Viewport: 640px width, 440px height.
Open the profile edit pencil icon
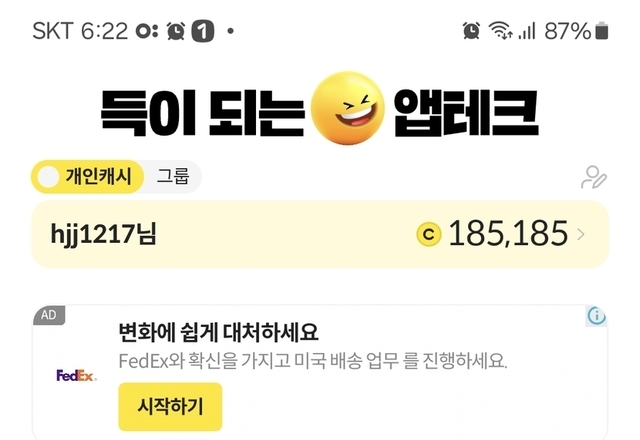[x=594, y=178]
